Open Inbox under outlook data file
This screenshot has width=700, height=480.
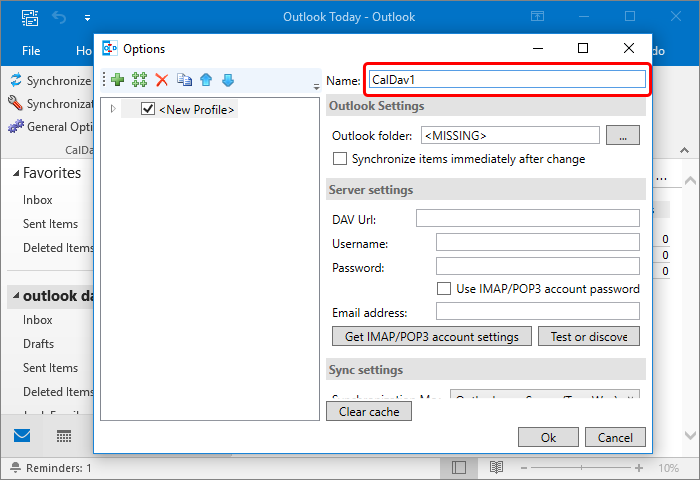tap(38, 320)
